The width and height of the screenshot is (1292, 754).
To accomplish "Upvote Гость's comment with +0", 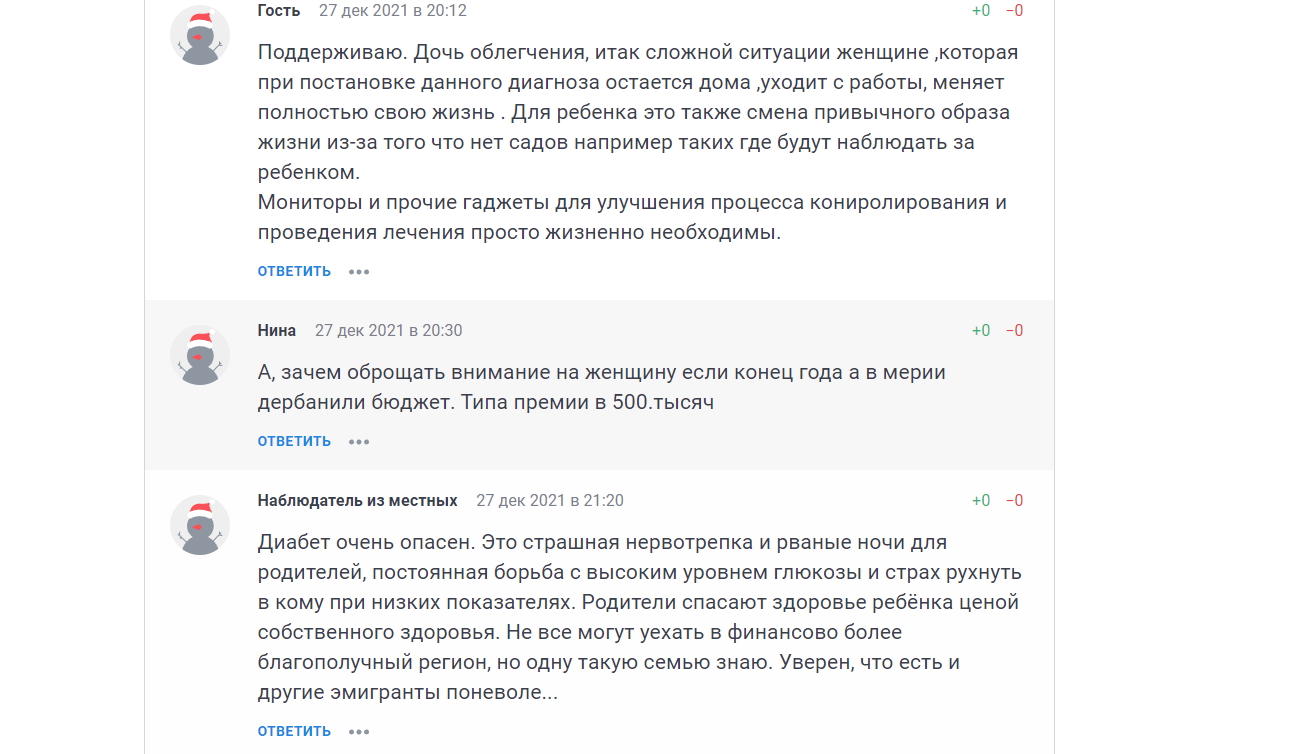I will pyautogui.click(x=981, y=11).
